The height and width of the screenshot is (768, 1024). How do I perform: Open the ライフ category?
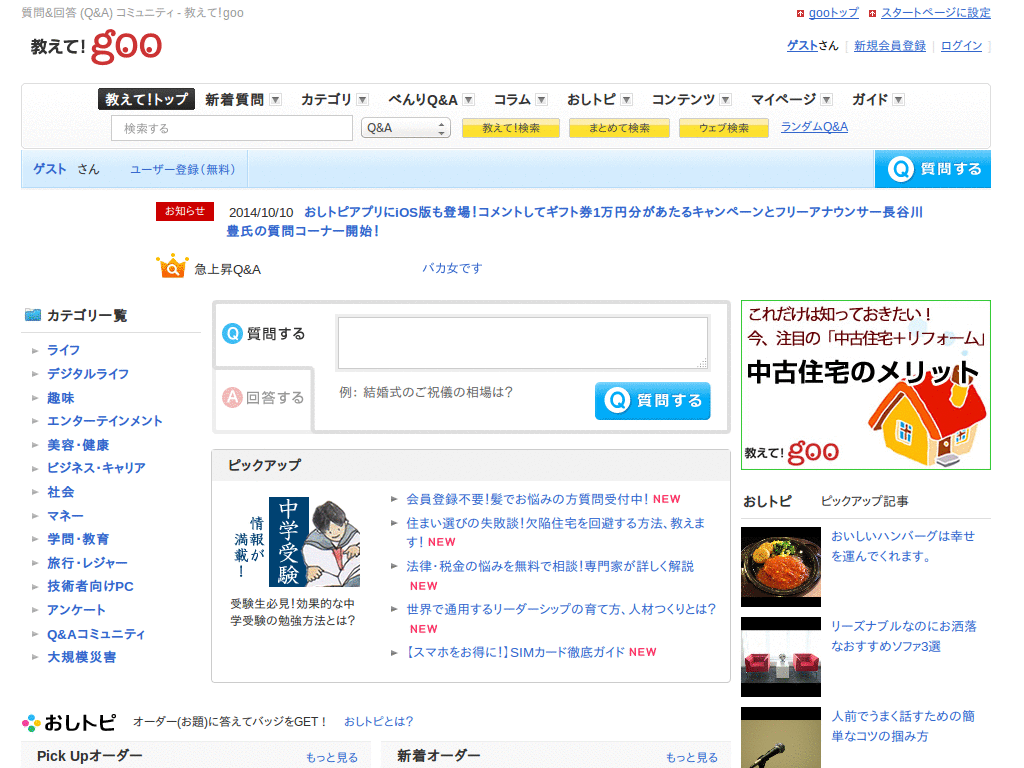[63, 350]
